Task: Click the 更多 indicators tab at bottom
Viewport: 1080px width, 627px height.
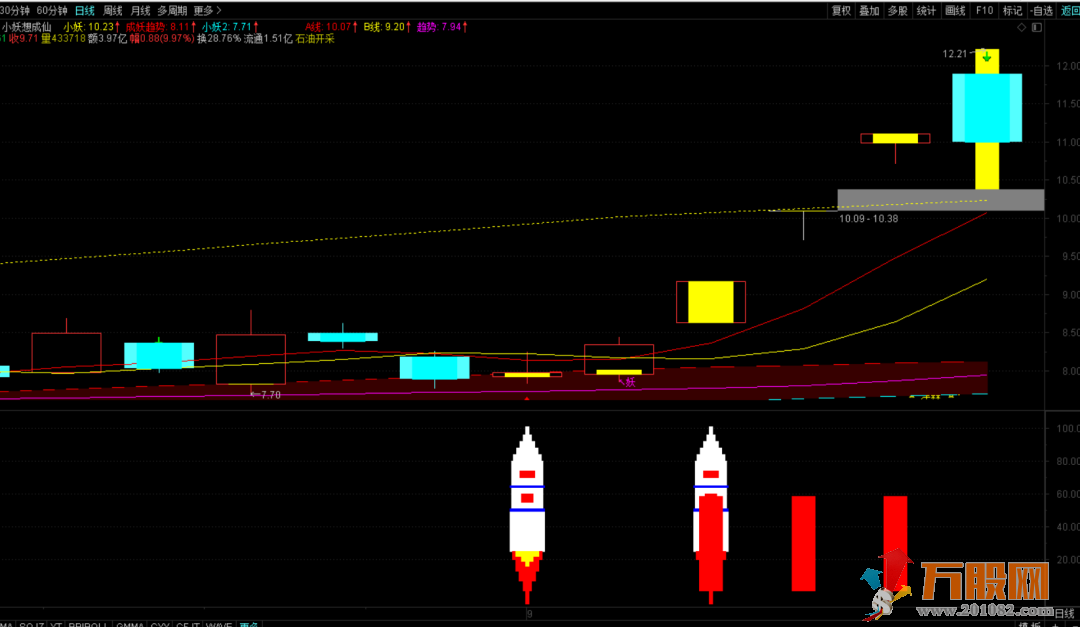Action: tap(249, 624)
